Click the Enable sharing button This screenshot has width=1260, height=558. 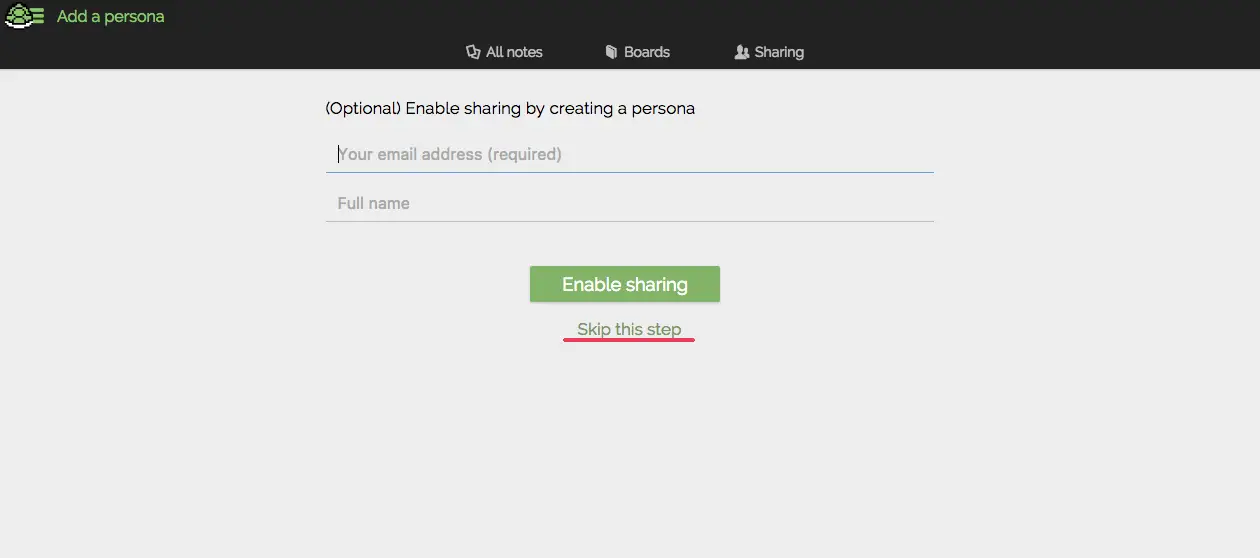[625, 284]
